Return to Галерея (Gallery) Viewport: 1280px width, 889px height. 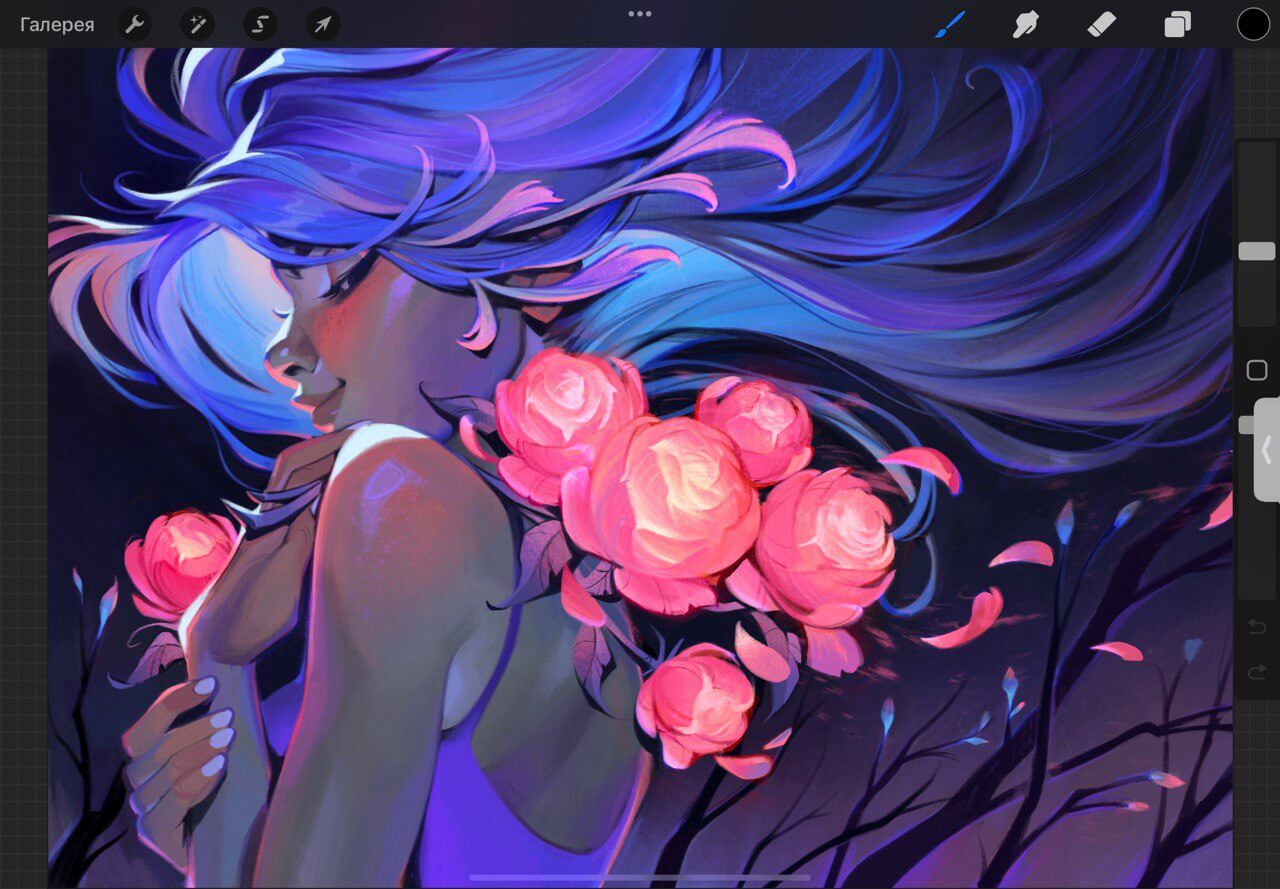click(x=57, y=25)
